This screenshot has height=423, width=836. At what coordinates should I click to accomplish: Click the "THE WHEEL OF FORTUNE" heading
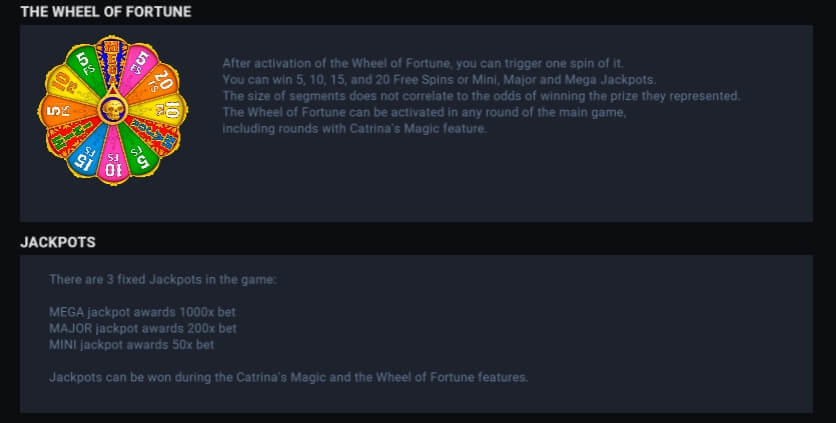click(x=106, y=12)
